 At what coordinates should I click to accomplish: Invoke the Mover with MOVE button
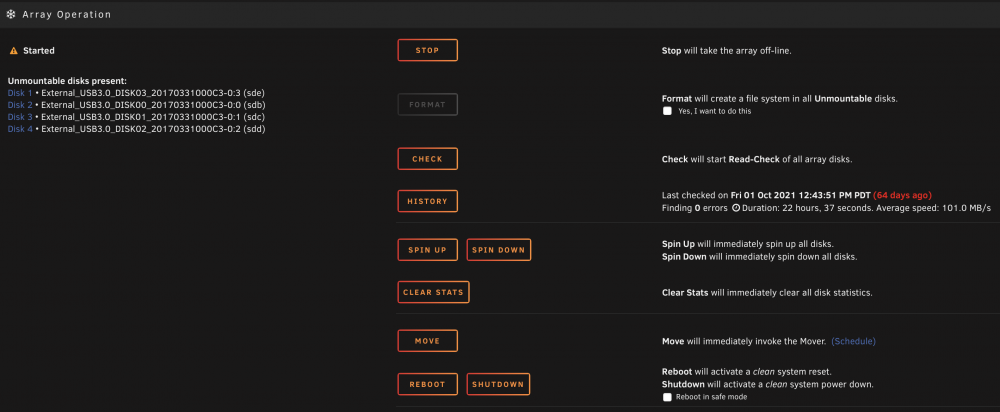coord(427,341)
